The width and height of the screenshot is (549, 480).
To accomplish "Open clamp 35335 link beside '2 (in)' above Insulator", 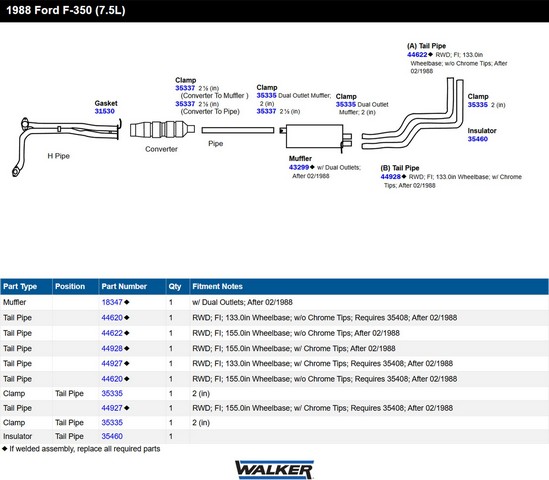I will point(478,105).
